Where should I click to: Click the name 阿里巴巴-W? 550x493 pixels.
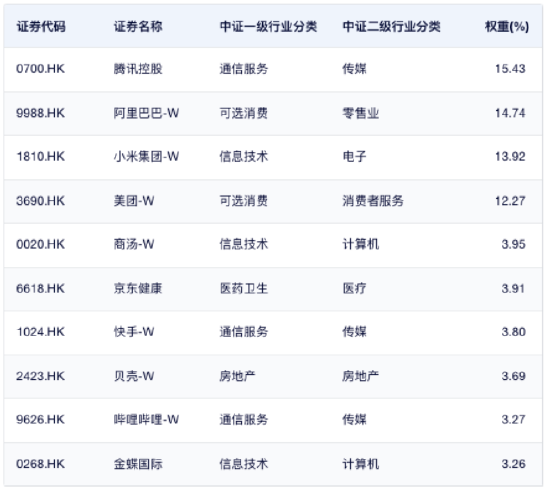[146, 113]
